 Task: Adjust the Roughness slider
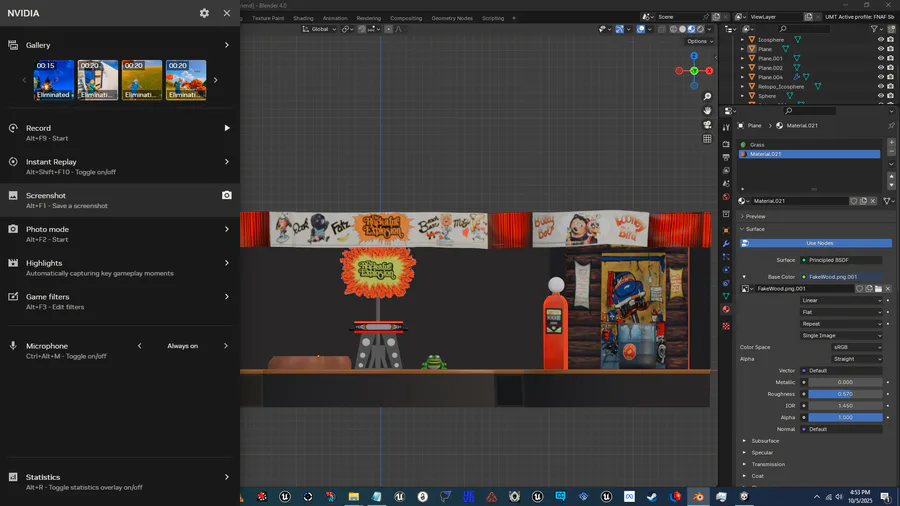pos(845,394)
